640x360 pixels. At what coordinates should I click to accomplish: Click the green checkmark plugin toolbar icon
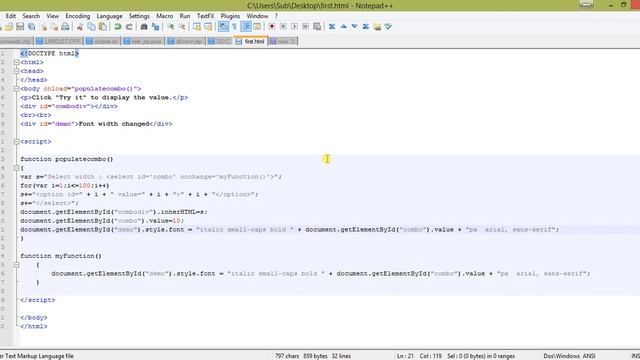pos(388,27)
